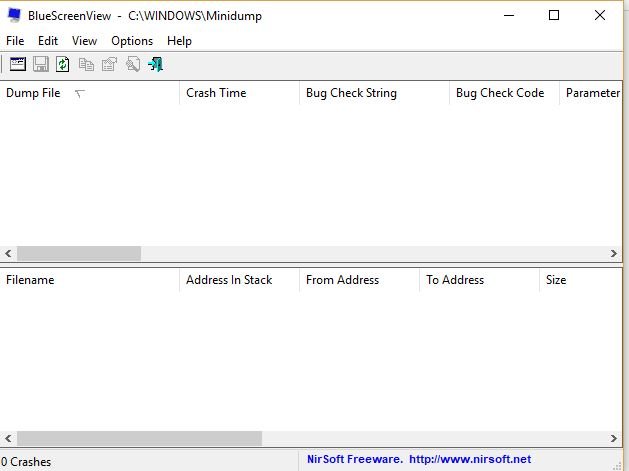Click upper pane scrollbar left arrow
This screenshot has height=471, width=629.
(x=8, y=254)
